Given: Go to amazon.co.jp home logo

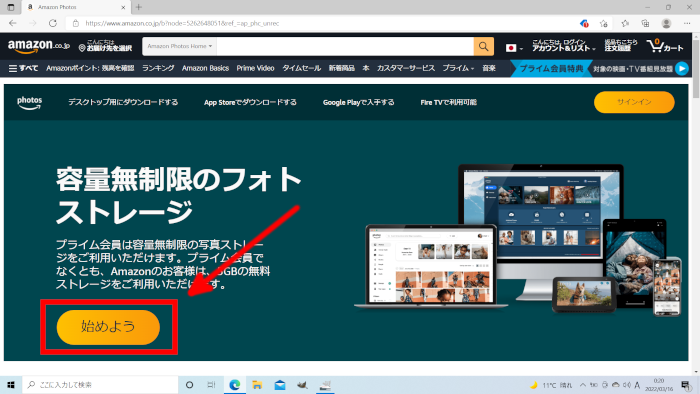Looking at the screenshot, I should 39,46.
